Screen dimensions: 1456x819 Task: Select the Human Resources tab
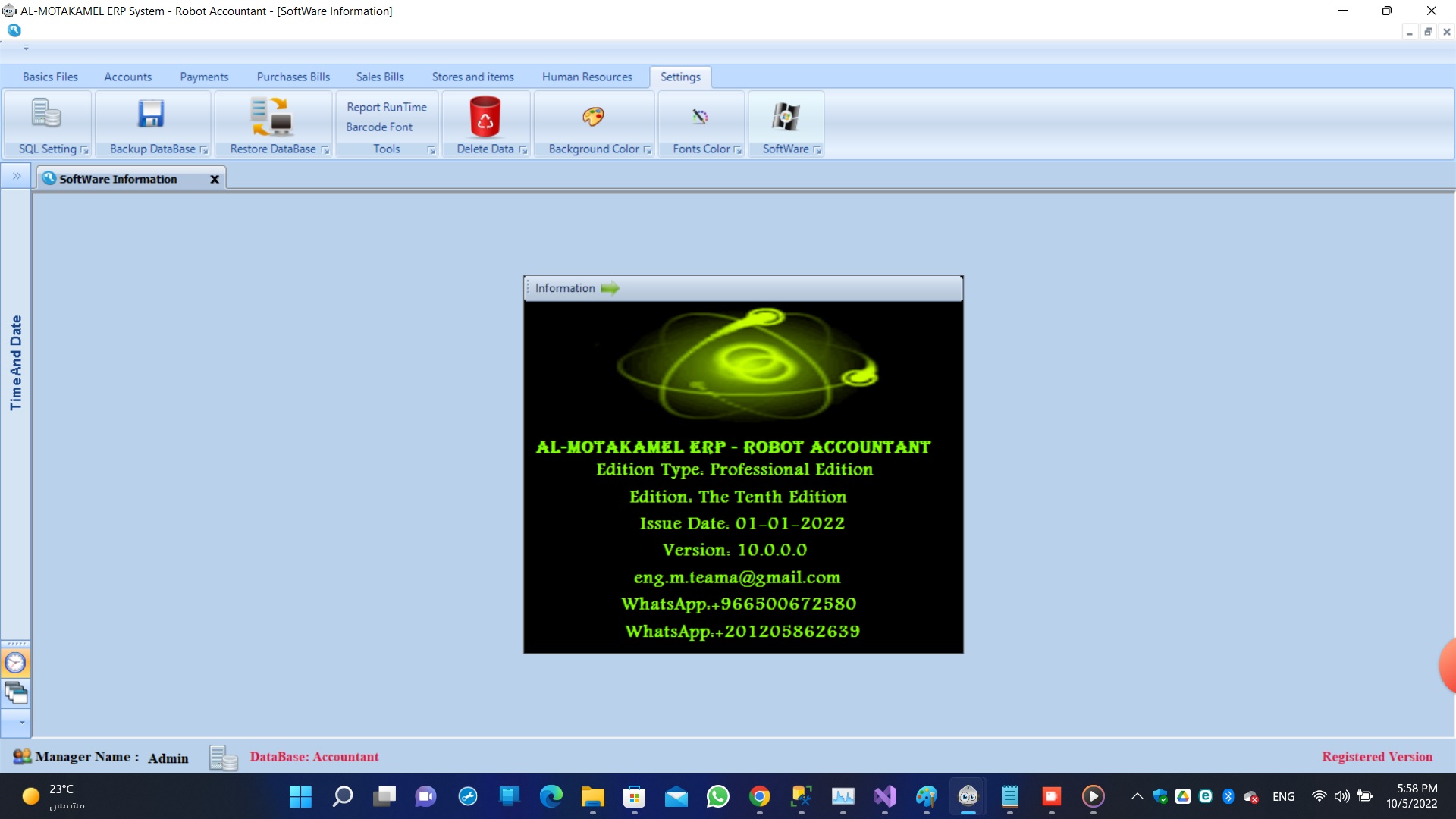click(587, 77)
